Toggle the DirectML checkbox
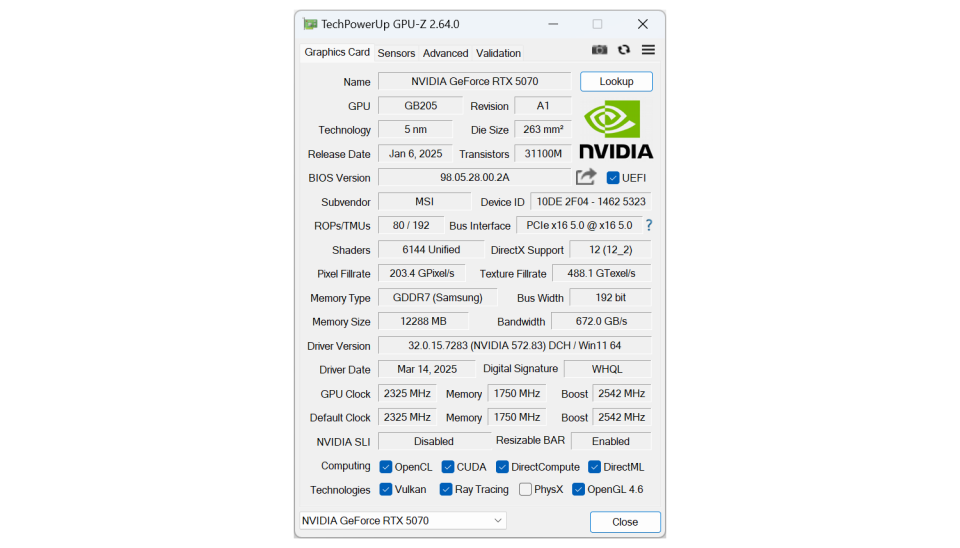960x548 pixels. [594, 467]
